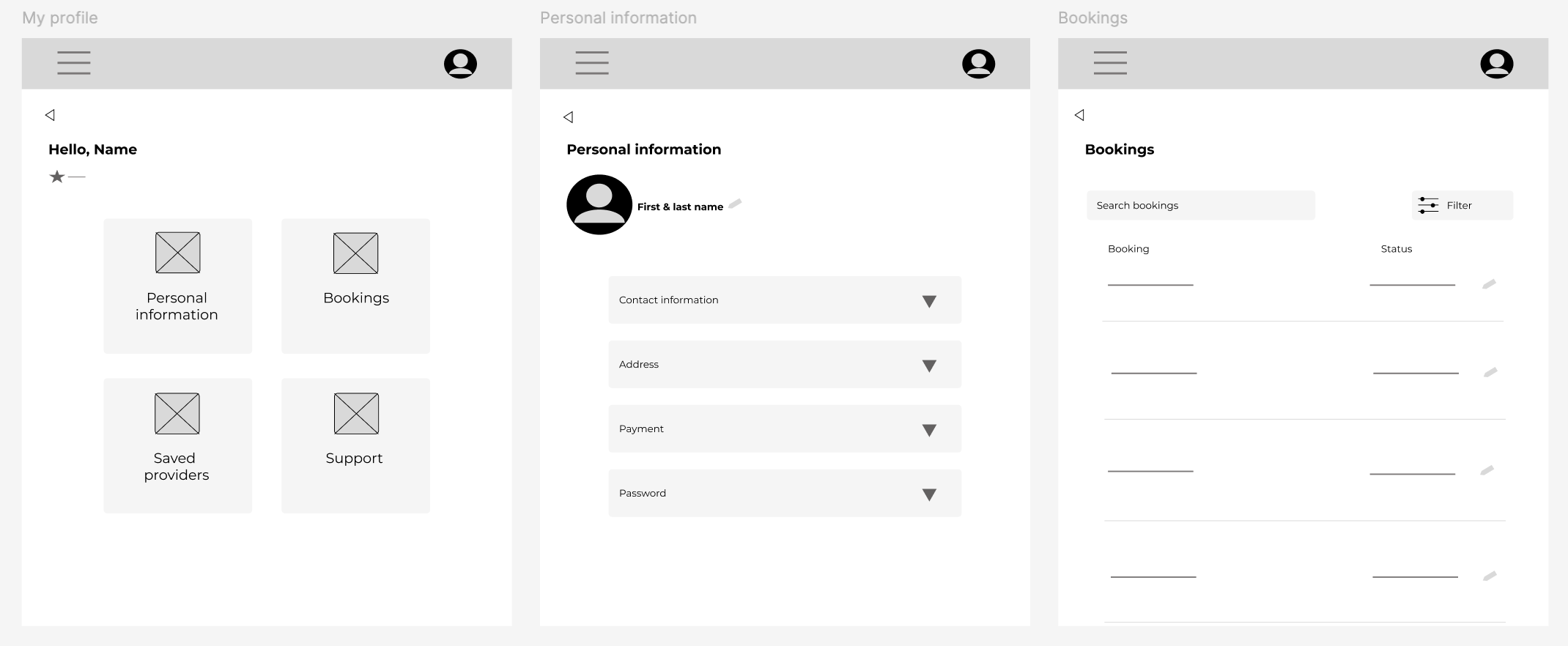Expand the Address dropdown arrow
1568x646 pixels.
[929, 365]
